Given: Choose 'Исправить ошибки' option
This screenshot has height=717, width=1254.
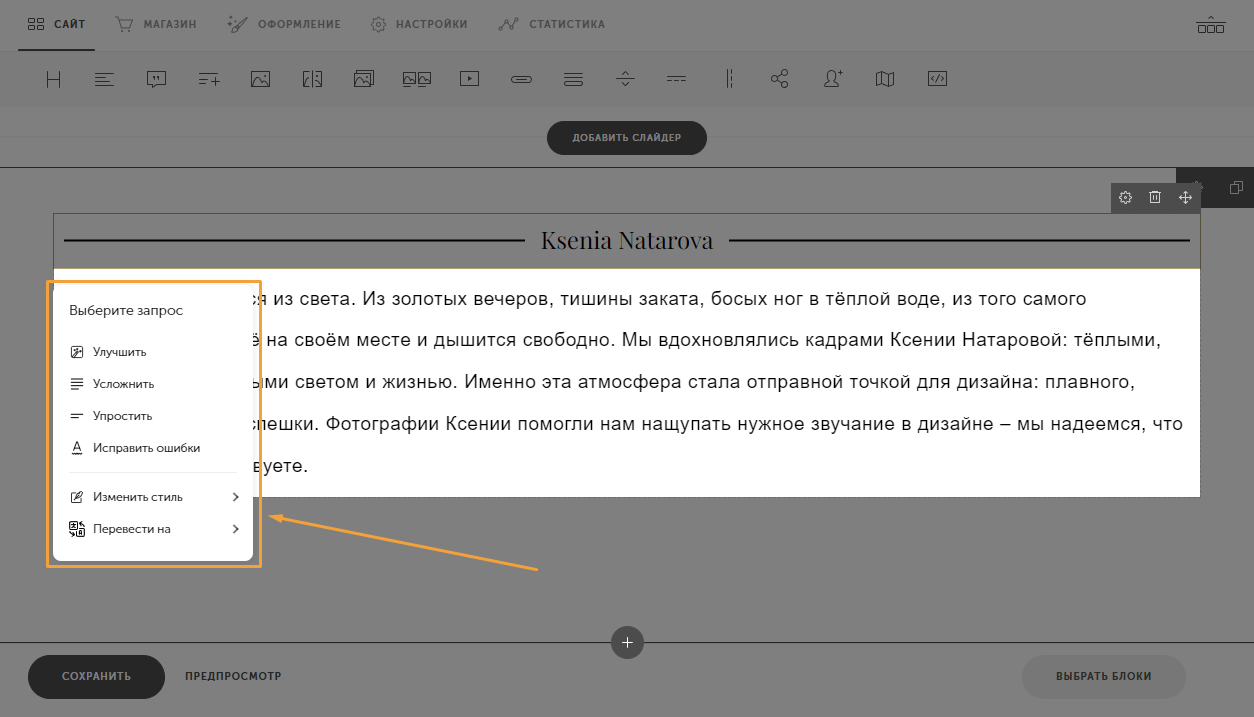Looking at the screenshot, I should pyautogui.click(x=146, y=448).
